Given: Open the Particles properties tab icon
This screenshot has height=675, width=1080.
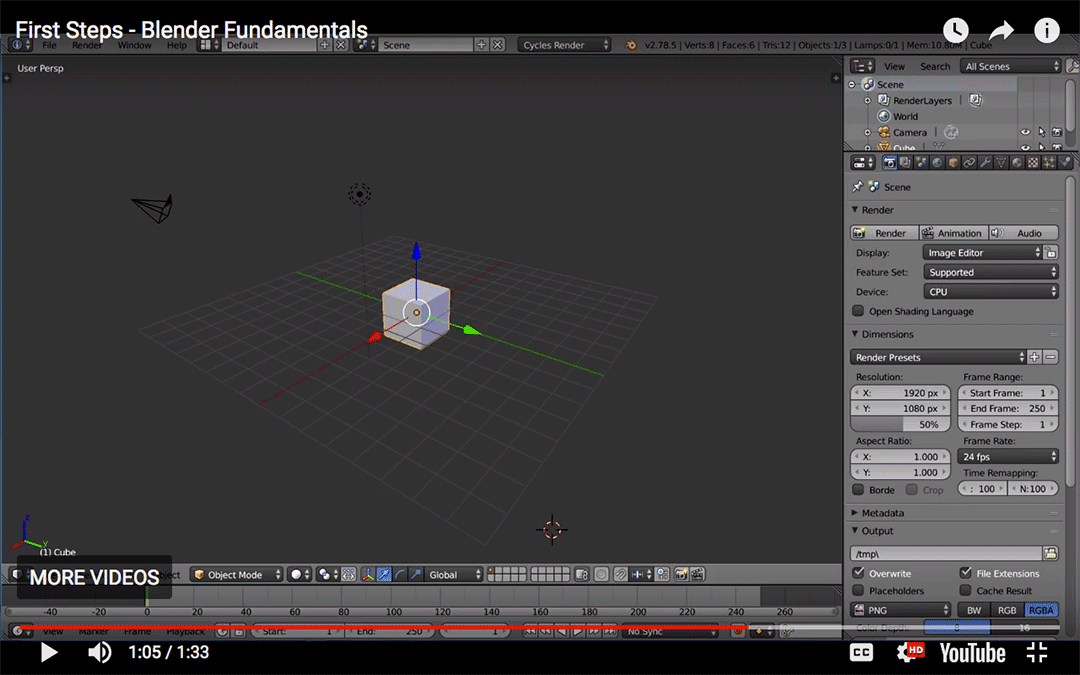Looking at the screenshot, I should click(1049, 163).
